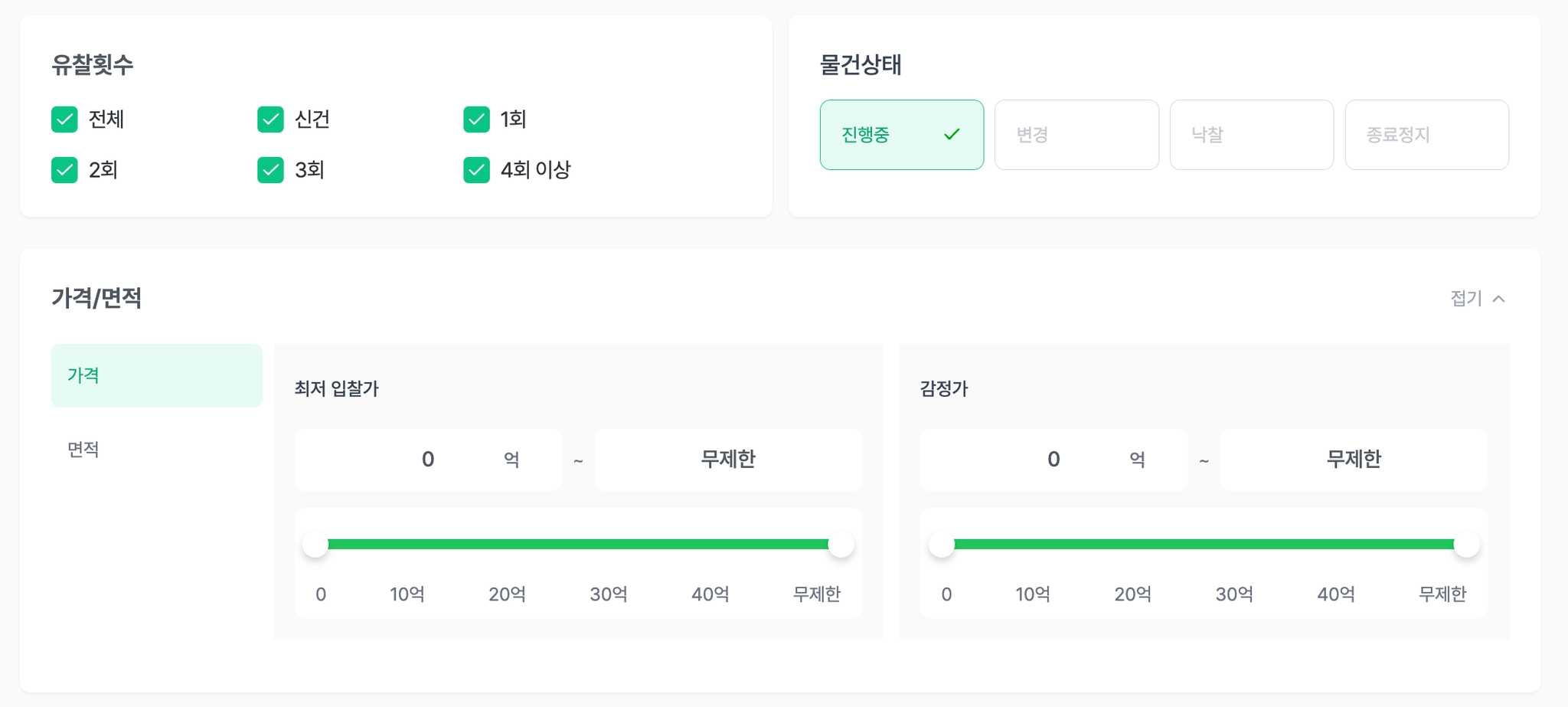Uncheck the 전체 checkbox
Viewport: 1568px width, 707px height.
click(64, 119)
